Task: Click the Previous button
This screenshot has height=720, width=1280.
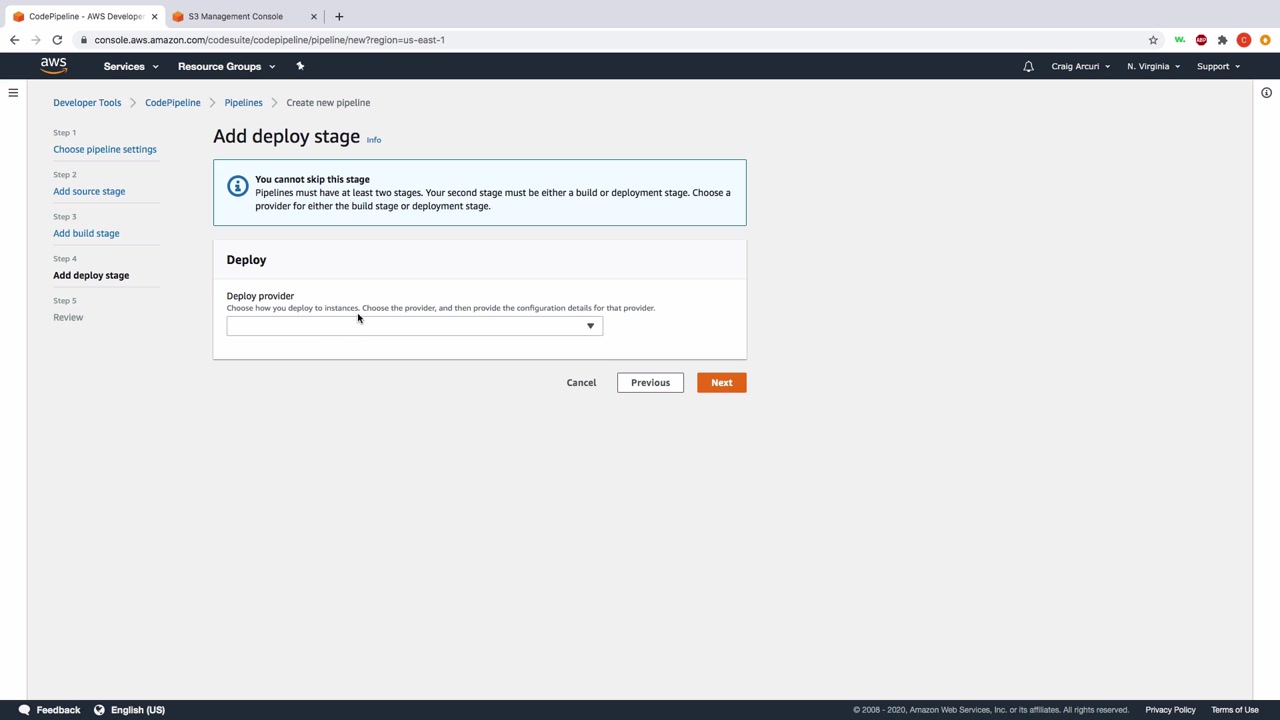Action: tap(650, 382)
